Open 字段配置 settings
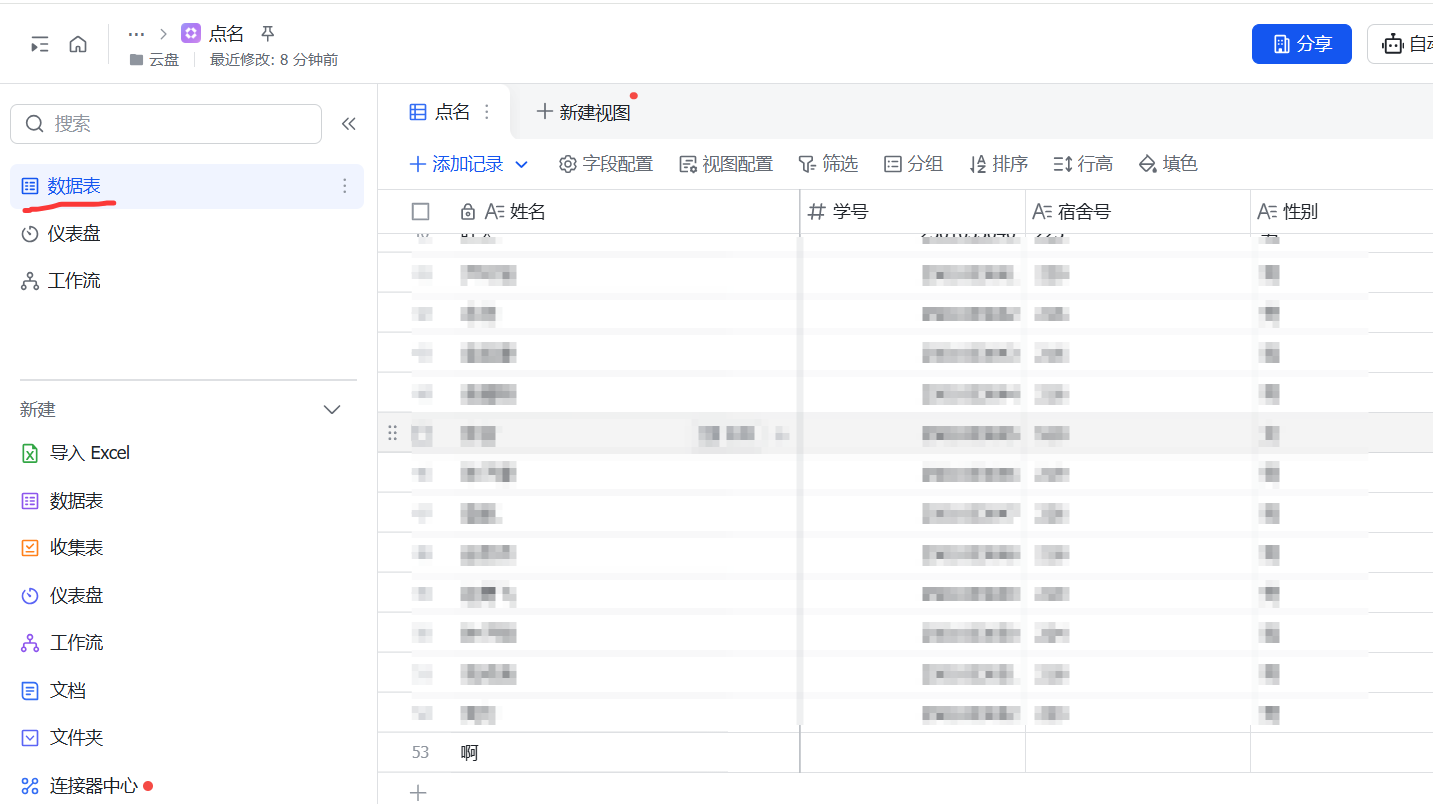 click(x=605, y=164)
